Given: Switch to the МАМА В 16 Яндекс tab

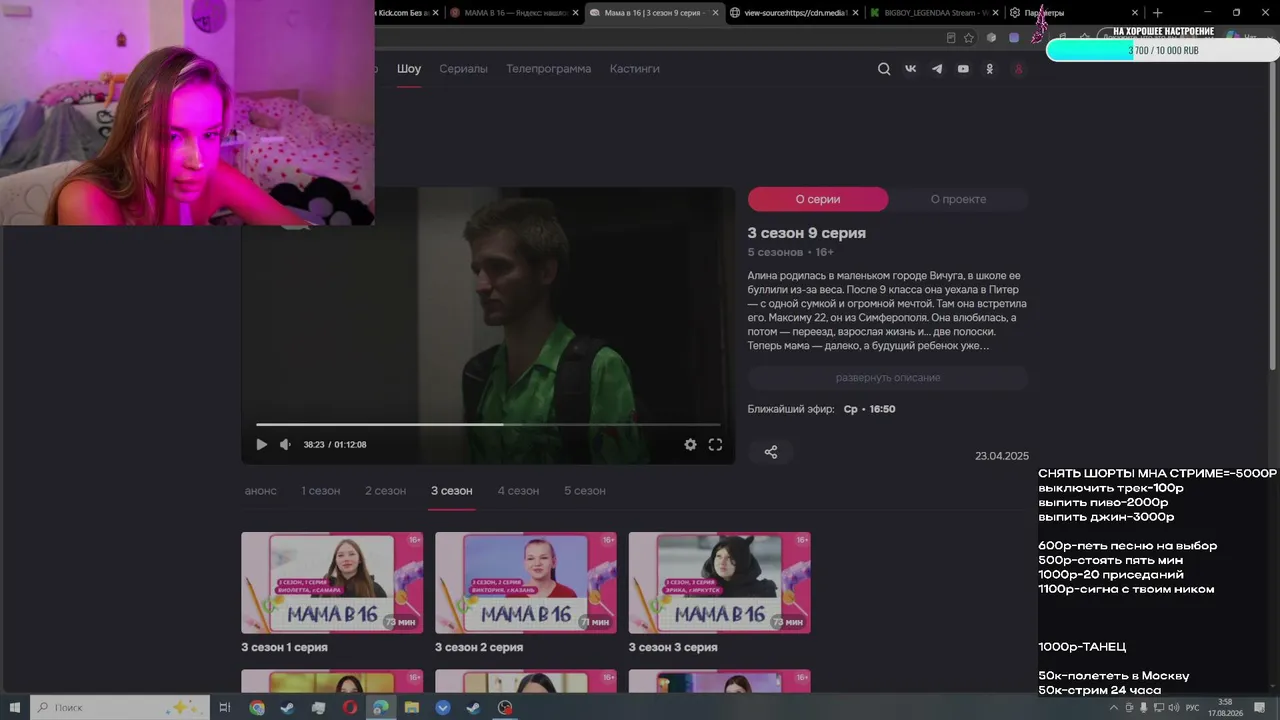Looking at the screenshot, I should 514,13.
